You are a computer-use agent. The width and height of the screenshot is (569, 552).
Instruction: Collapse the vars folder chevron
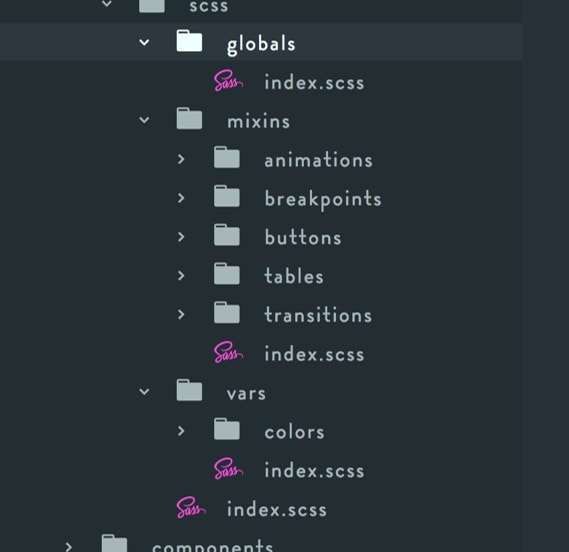tap(144, 392)
